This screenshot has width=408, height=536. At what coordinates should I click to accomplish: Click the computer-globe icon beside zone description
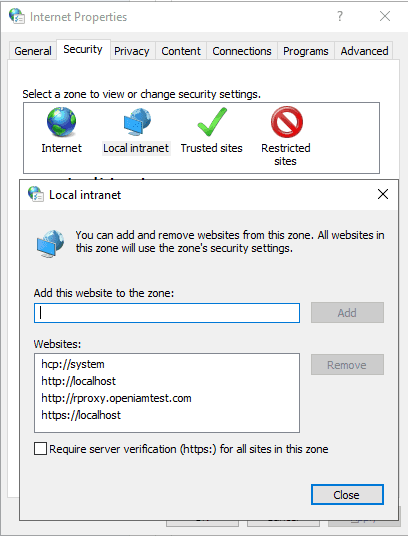50,243
